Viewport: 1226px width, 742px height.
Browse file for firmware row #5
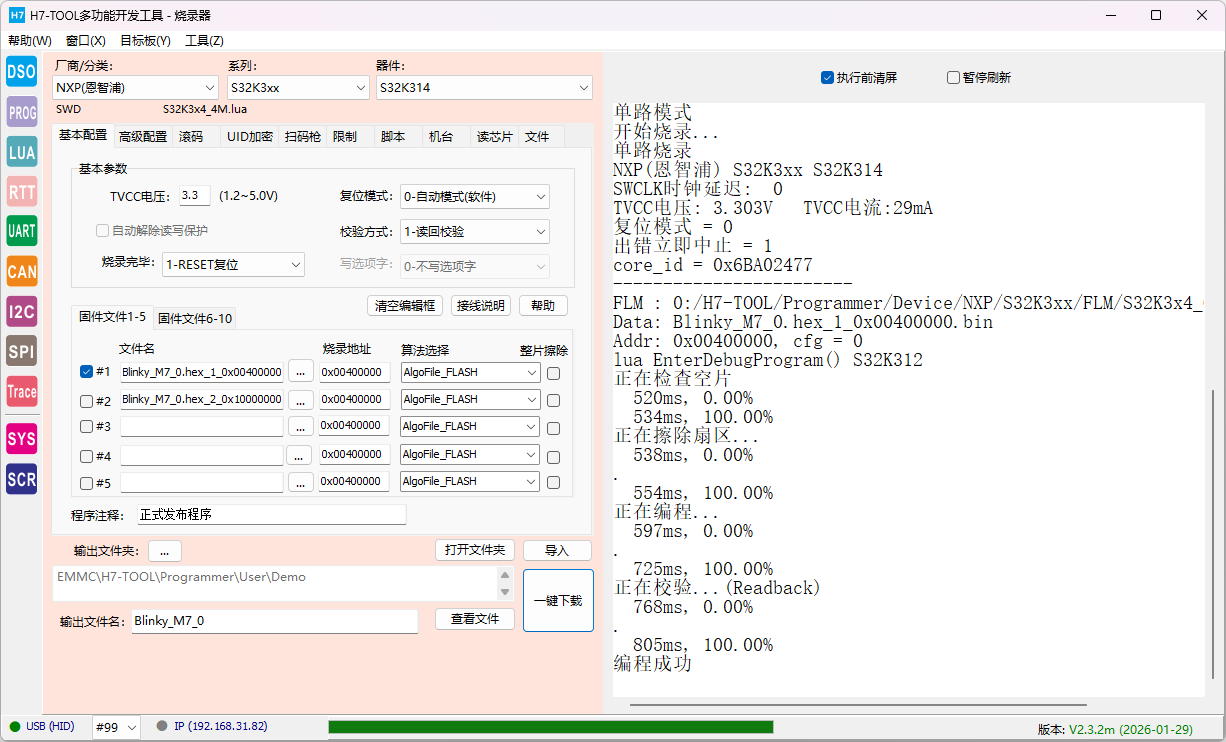pos(300,482)
